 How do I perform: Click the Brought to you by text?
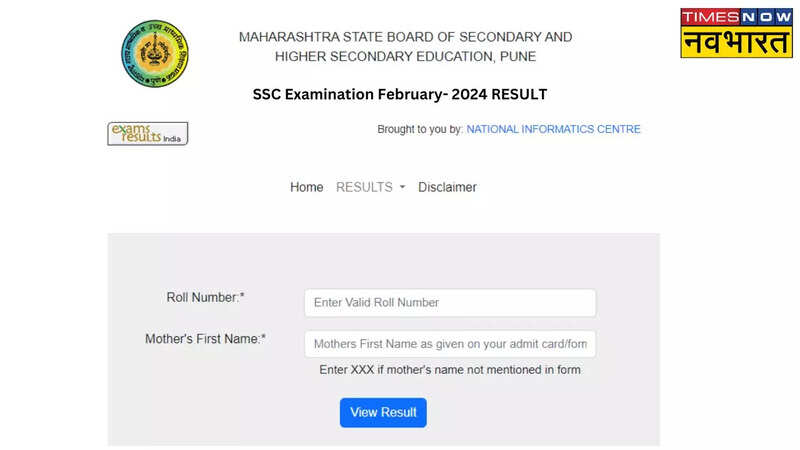coord(420,129)
